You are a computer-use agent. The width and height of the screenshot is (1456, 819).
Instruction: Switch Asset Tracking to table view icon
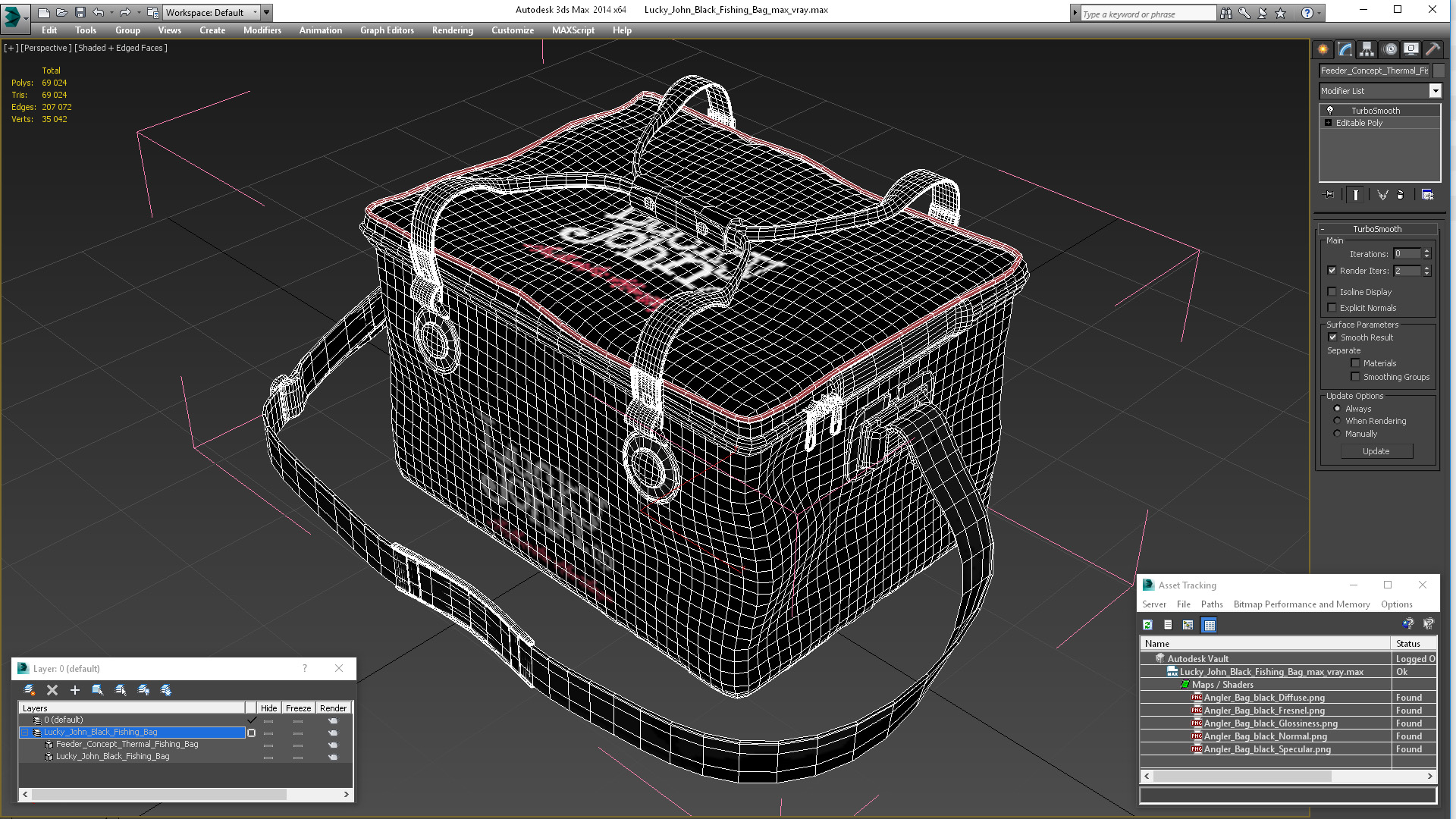[1210, 625]
